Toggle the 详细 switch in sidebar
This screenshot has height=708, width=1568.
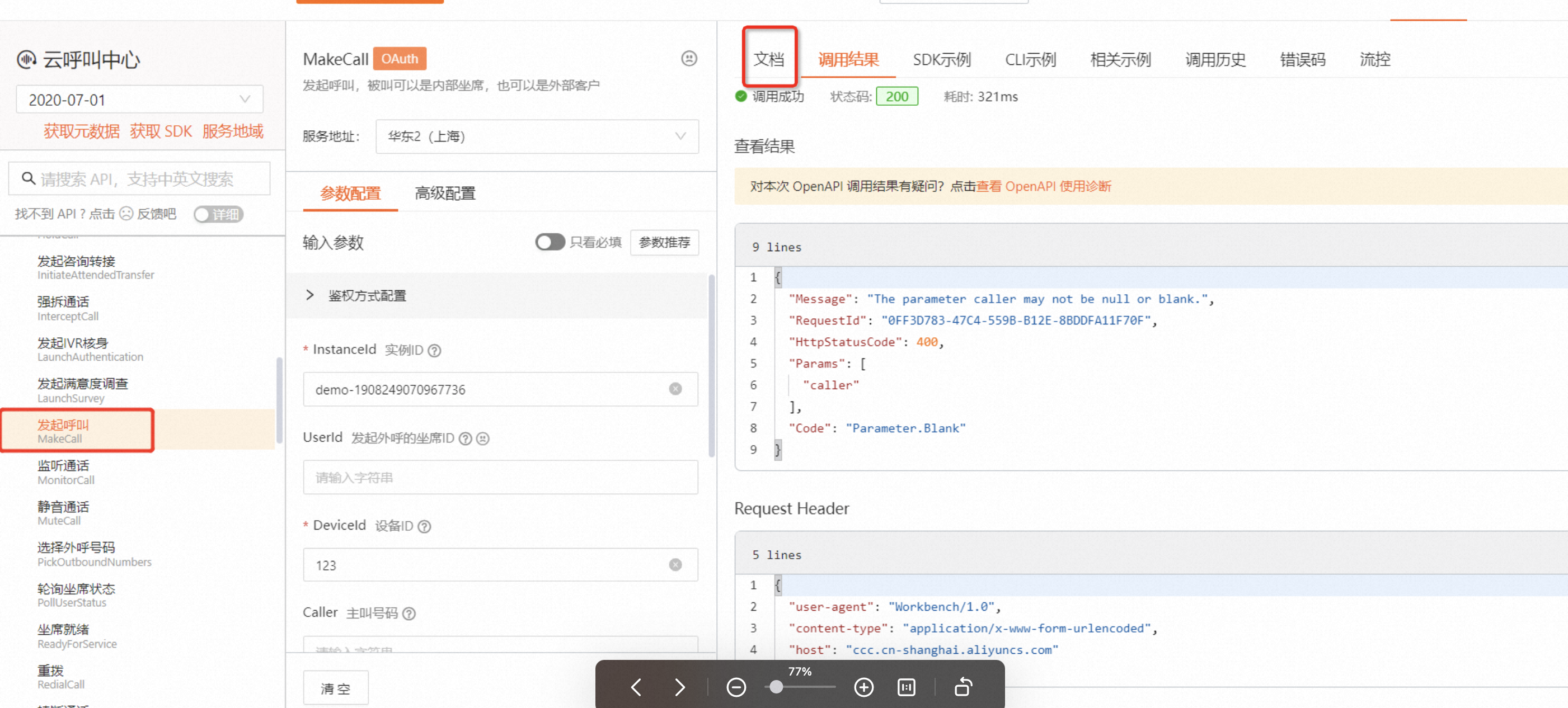pyautogui.click(x=218, y=214)
